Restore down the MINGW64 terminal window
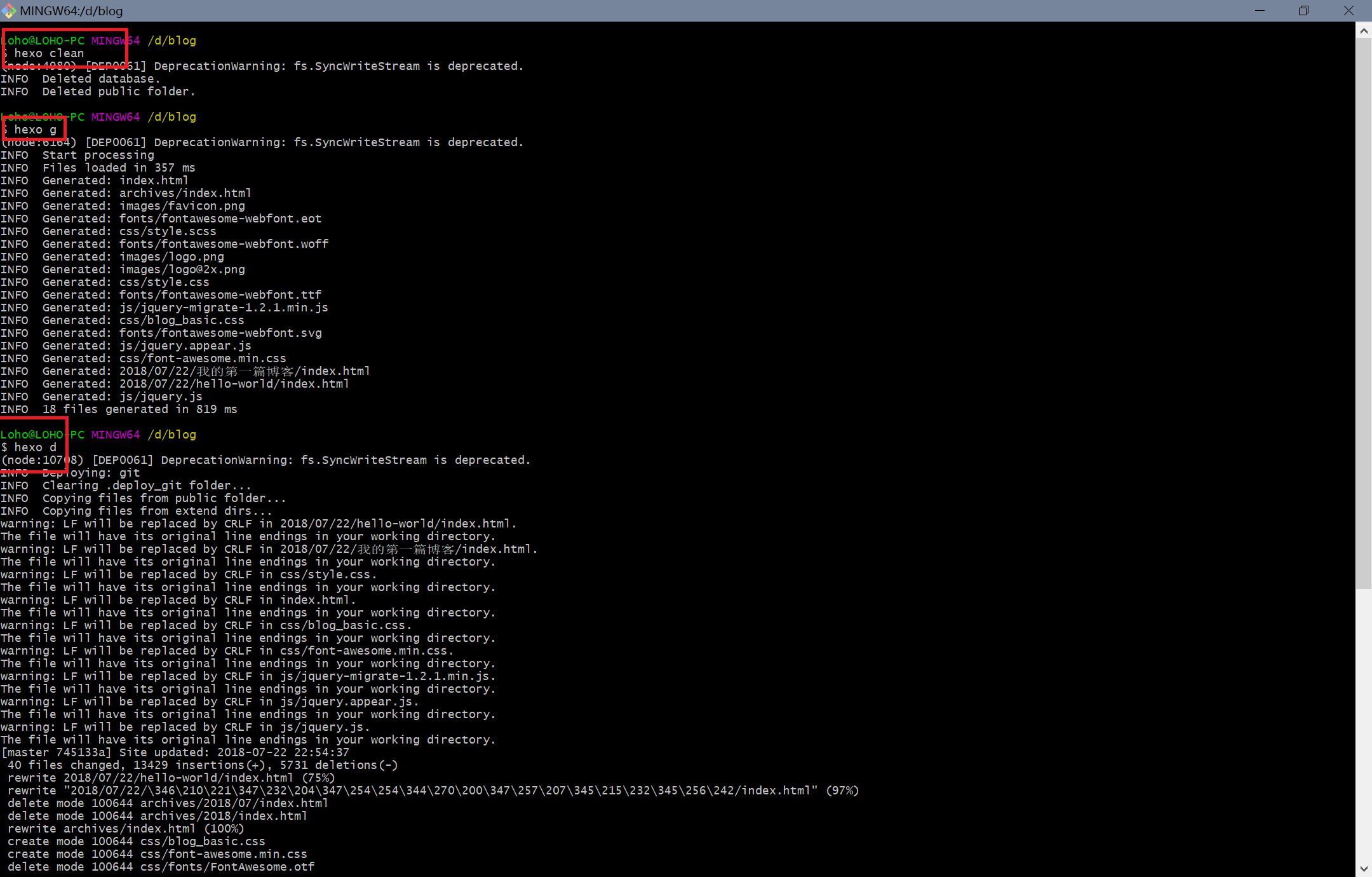 [x=1303, y=11]
